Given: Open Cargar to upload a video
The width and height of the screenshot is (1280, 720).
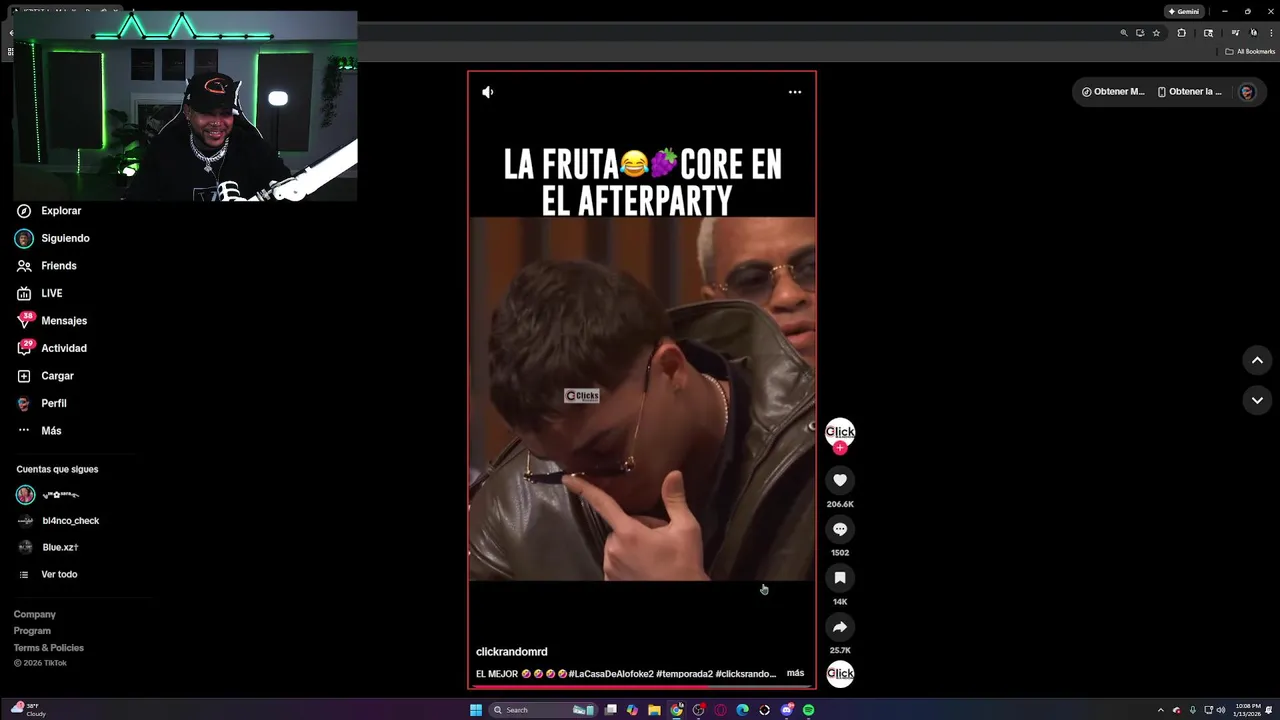Looking at the screenshot, I should (57, 376).
